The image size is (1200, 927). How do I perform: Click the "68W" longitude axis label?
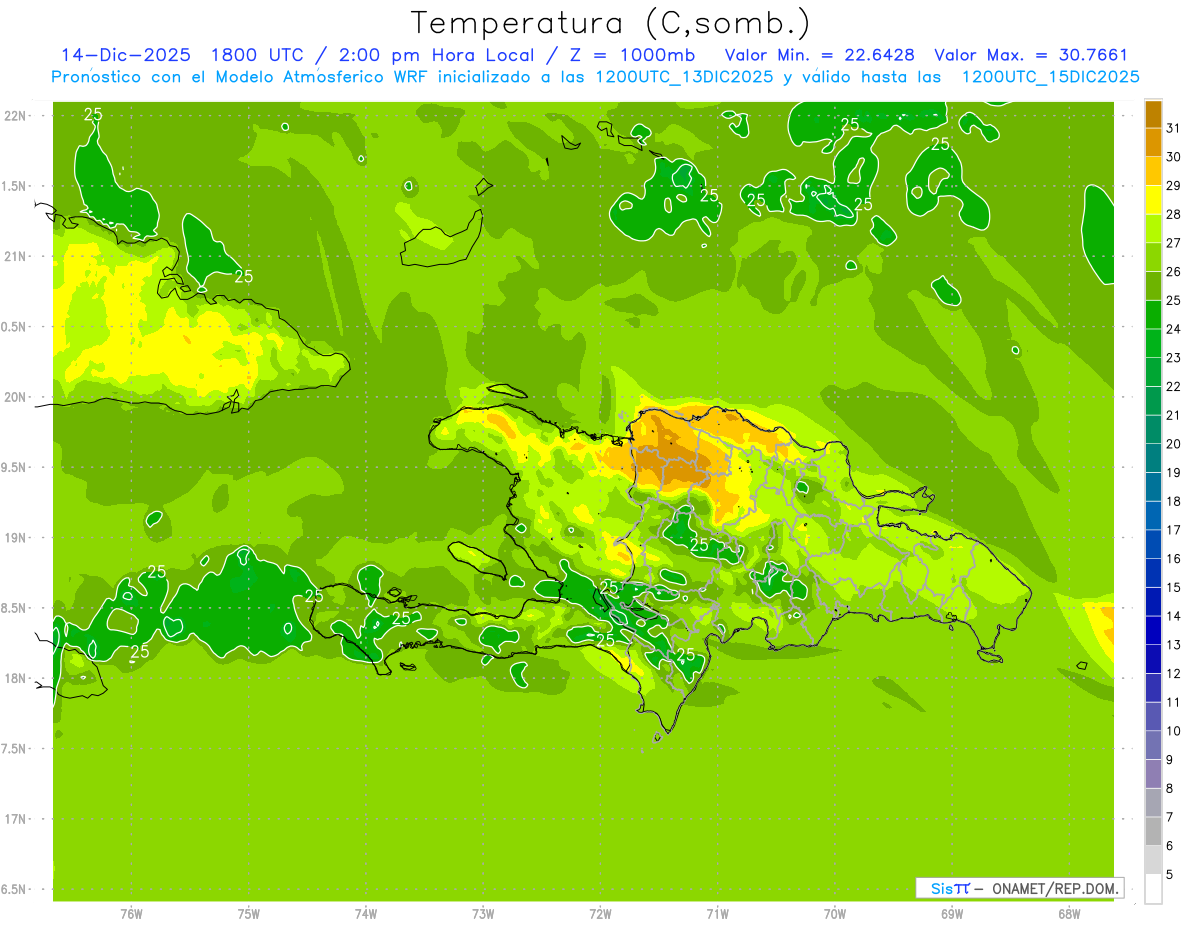point(1068,914)
